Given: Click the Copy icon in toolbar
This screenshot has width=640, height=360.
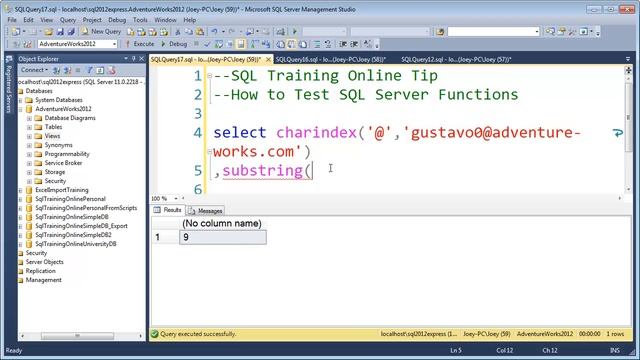Looking at the screenshot, I should tap(189, 31).
